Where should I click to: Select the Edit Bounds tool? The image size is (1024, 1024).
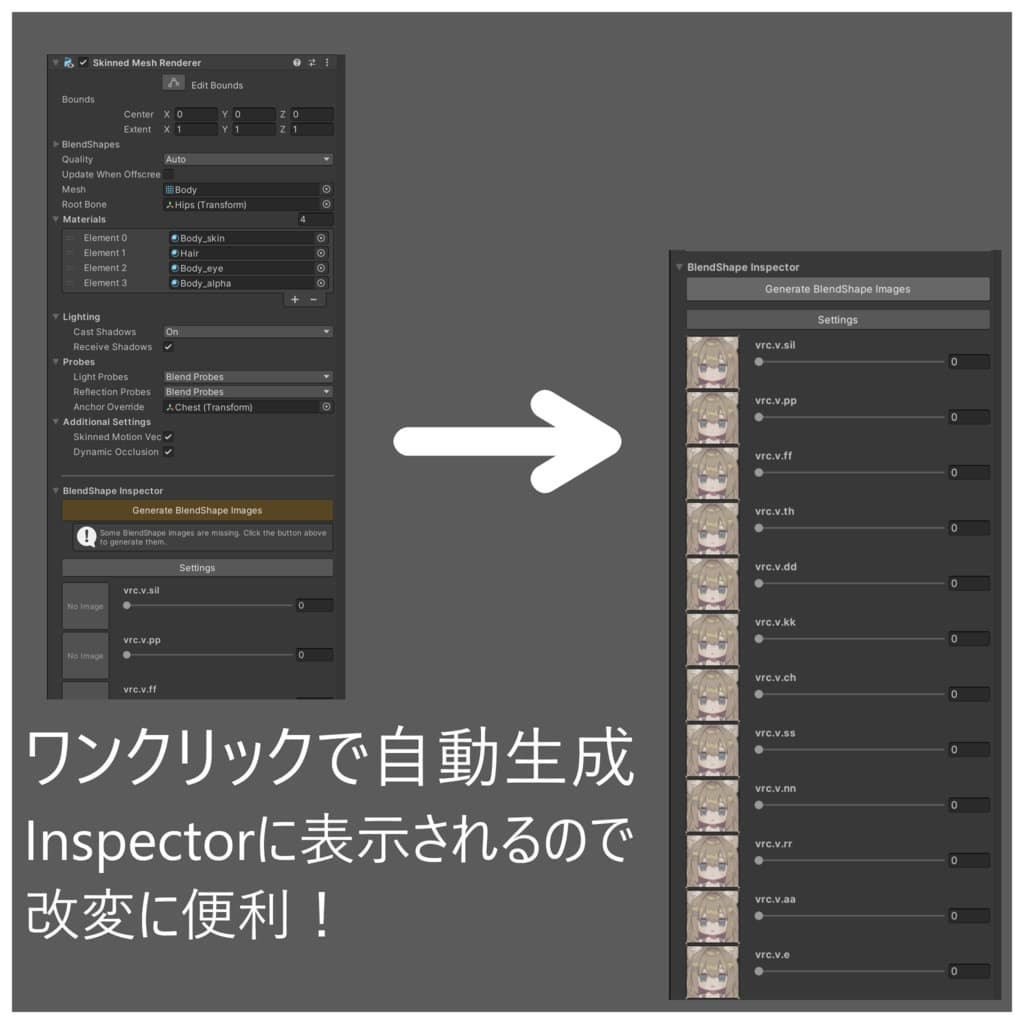[174, 84]
